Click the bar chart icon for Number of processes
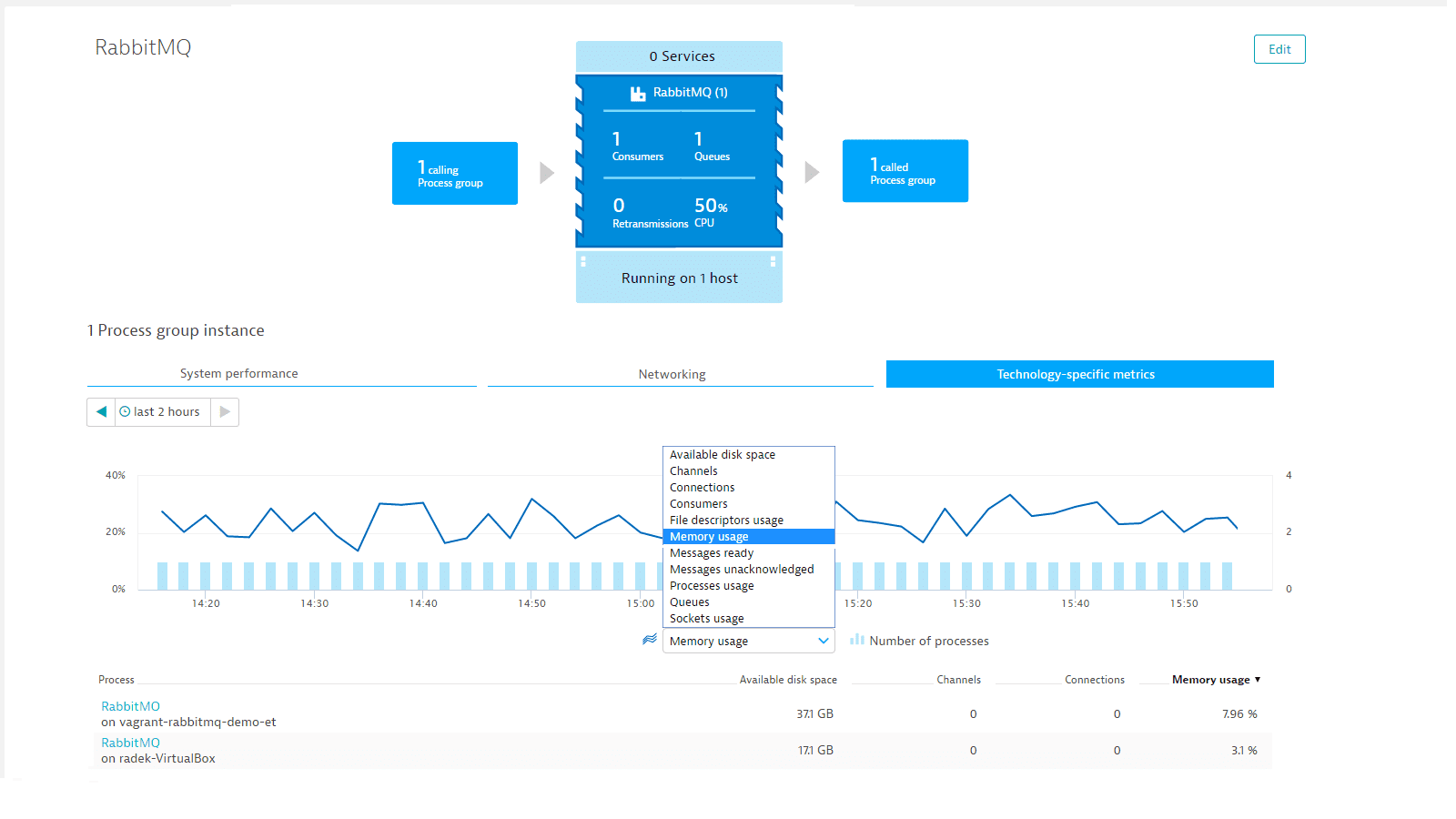The width and height of the screenshot is (1456, 819). pos(857,640)
